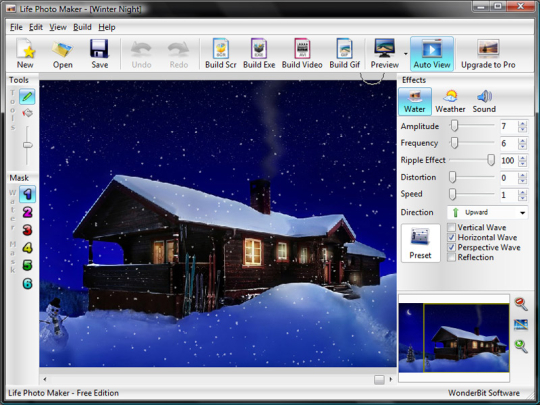540x405 pixels.
Task: Select the eraser tool in Tools
Action: pyautogui.click(x=27, y=113)
